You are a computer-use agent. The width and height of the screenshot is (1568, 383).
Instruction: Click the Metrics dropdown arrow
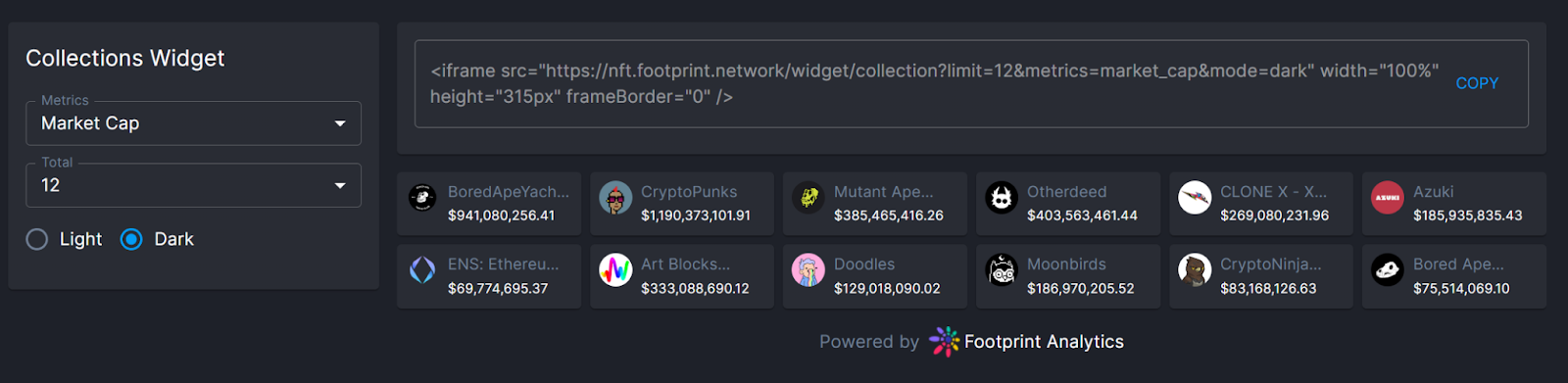[x=340, y=123]
